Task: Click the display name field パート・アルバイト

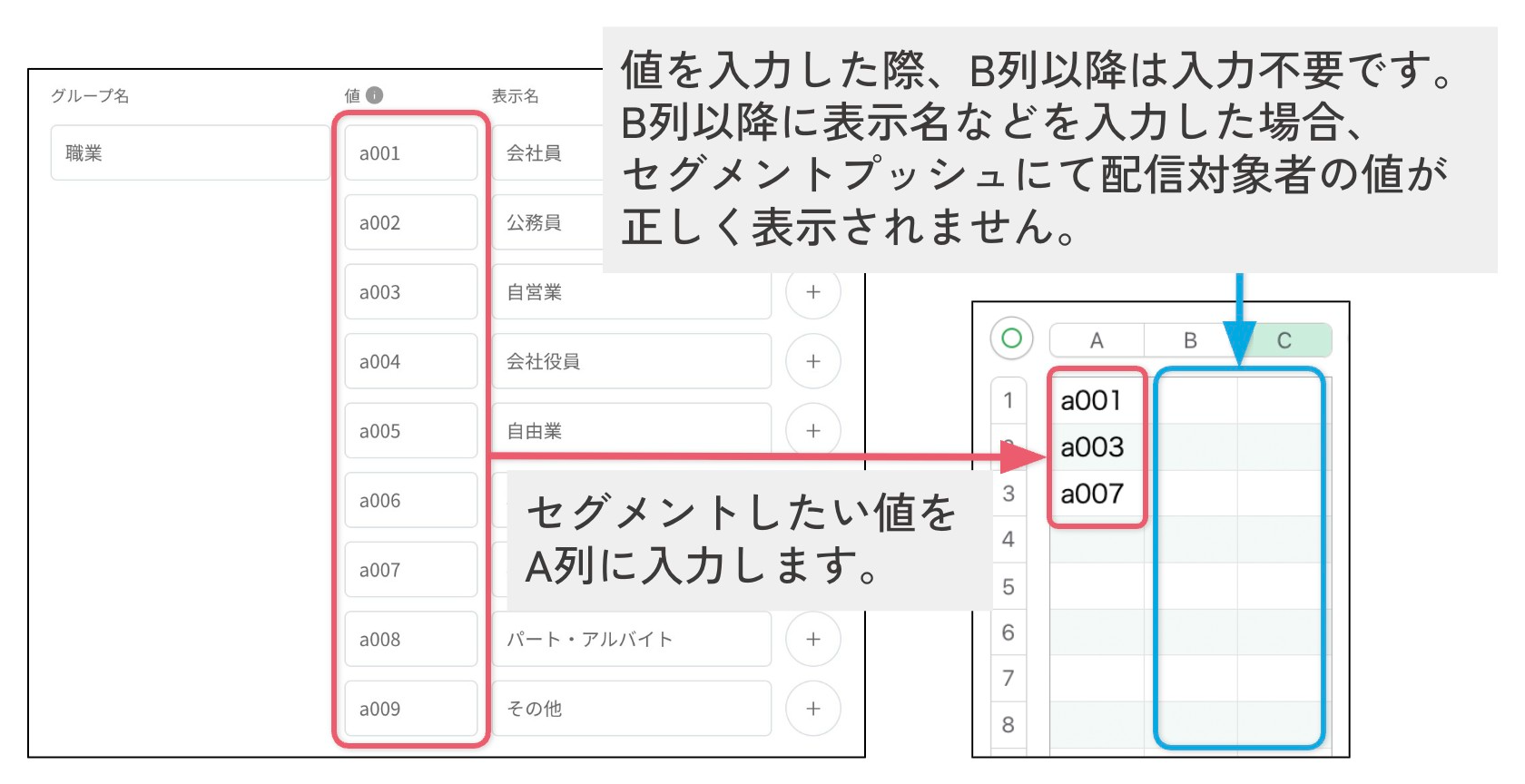Action: coord(632,639)
